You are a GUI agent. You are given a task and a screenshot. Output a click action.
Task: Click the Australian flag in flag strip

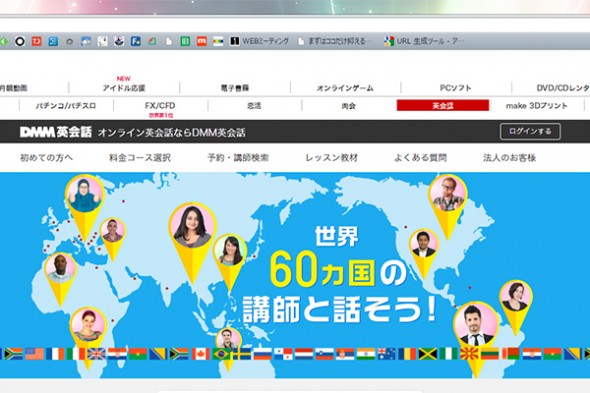click(386, 354)
